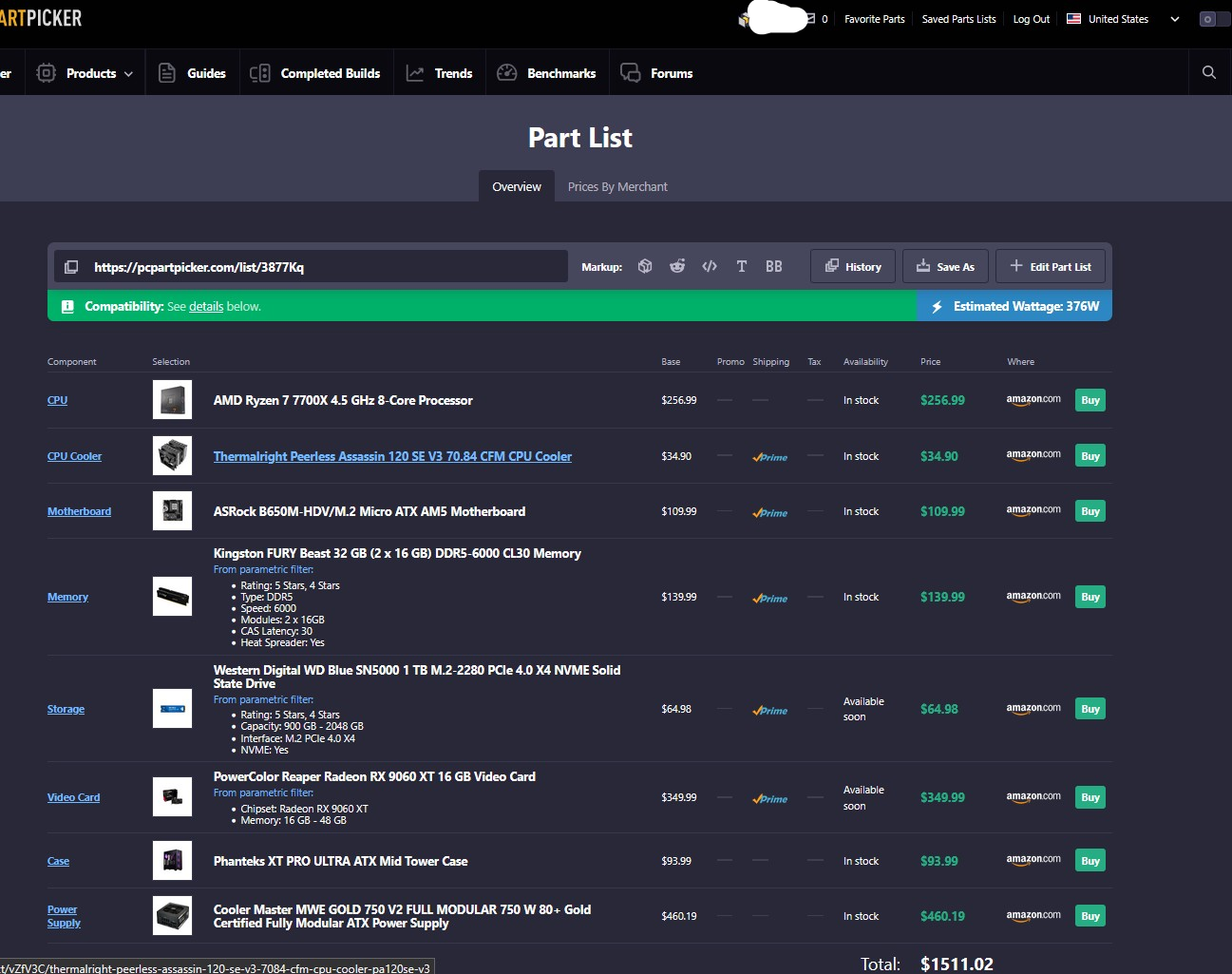
Task: Open the WD Blue SN5000 drive image
Action: click(172, 709)
